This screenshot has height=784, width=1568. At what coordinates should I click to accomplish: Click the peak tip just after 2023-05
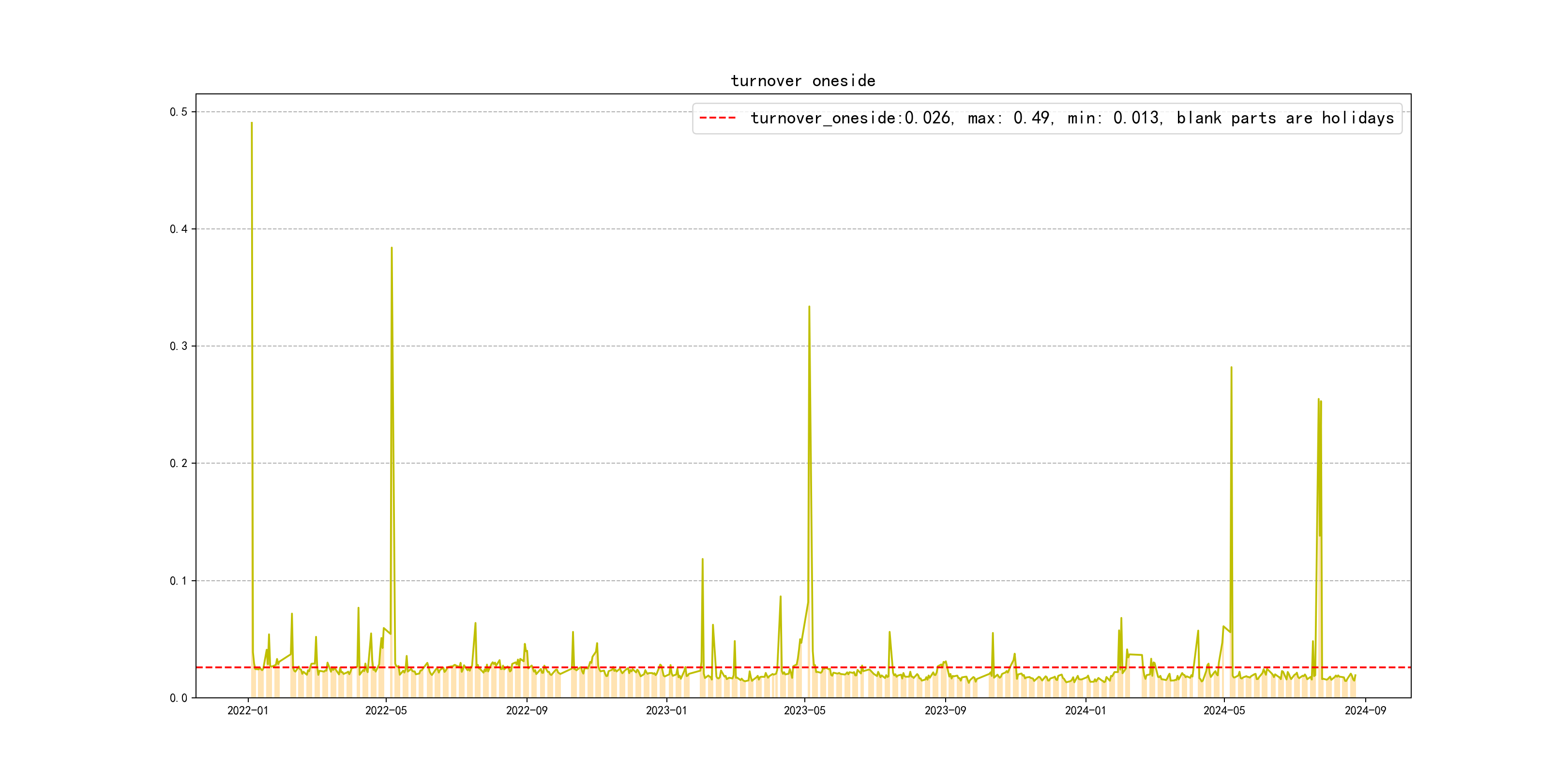tap(809, 307)
